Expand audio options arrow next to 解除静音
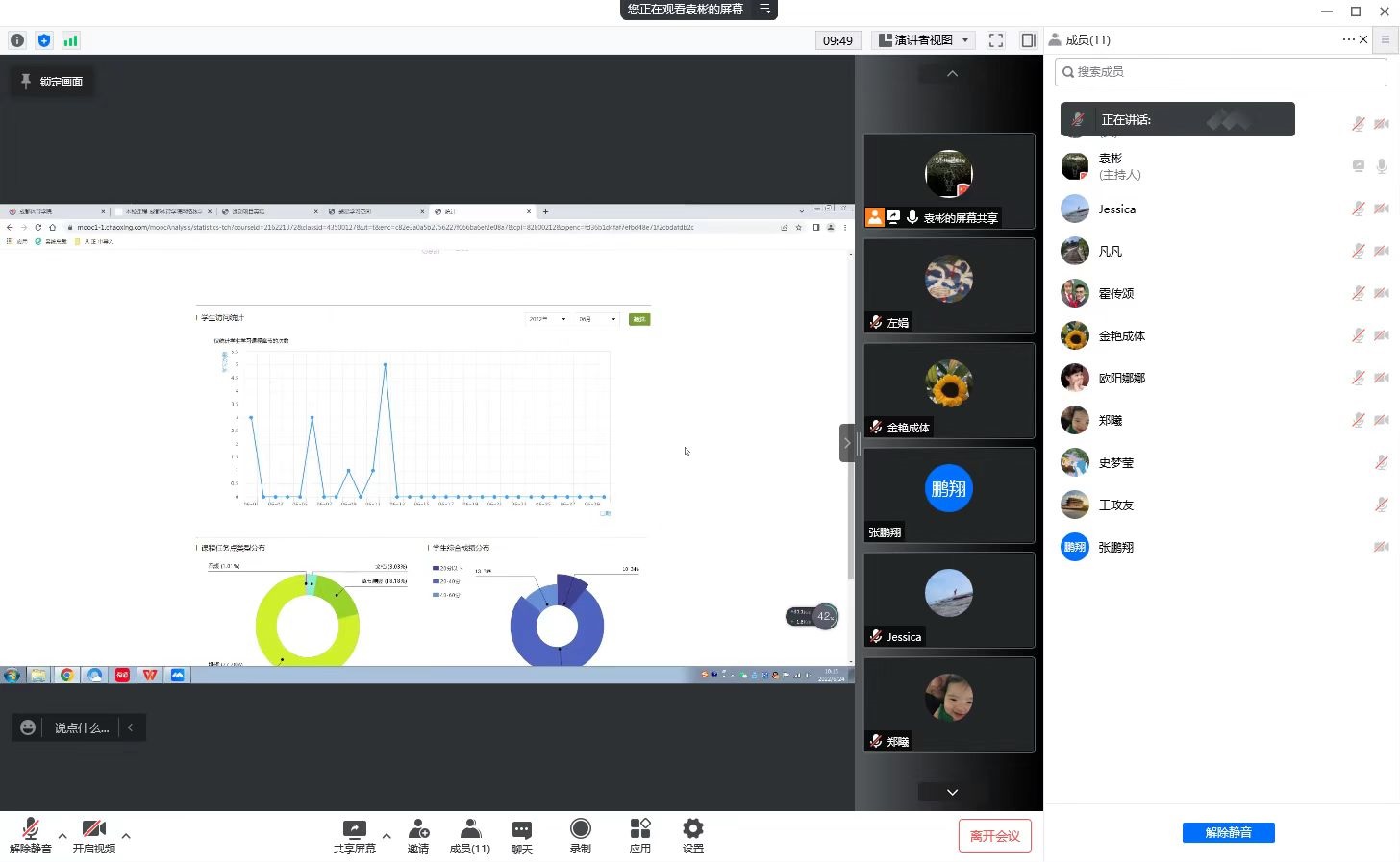The height and width of the screenshot is (862, 1400). (62, 835)
